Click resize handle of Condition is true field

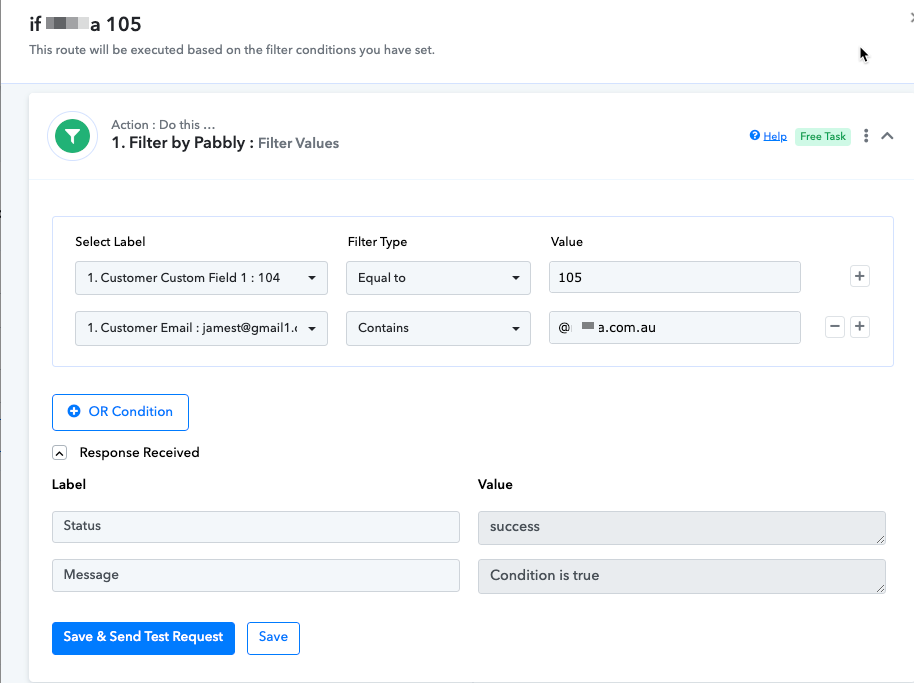[880, 589]
